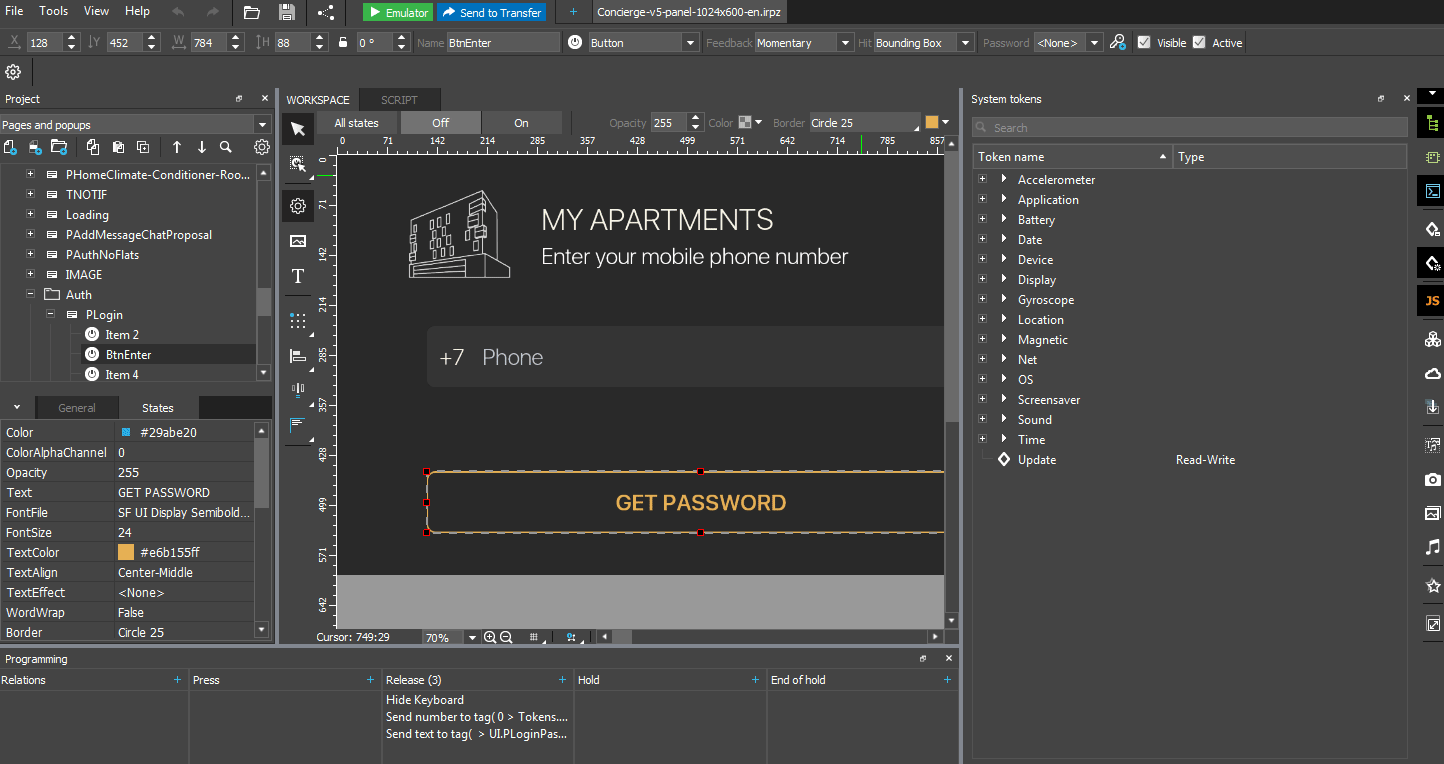Select the arrow selection tool

(x=298, y=129)
